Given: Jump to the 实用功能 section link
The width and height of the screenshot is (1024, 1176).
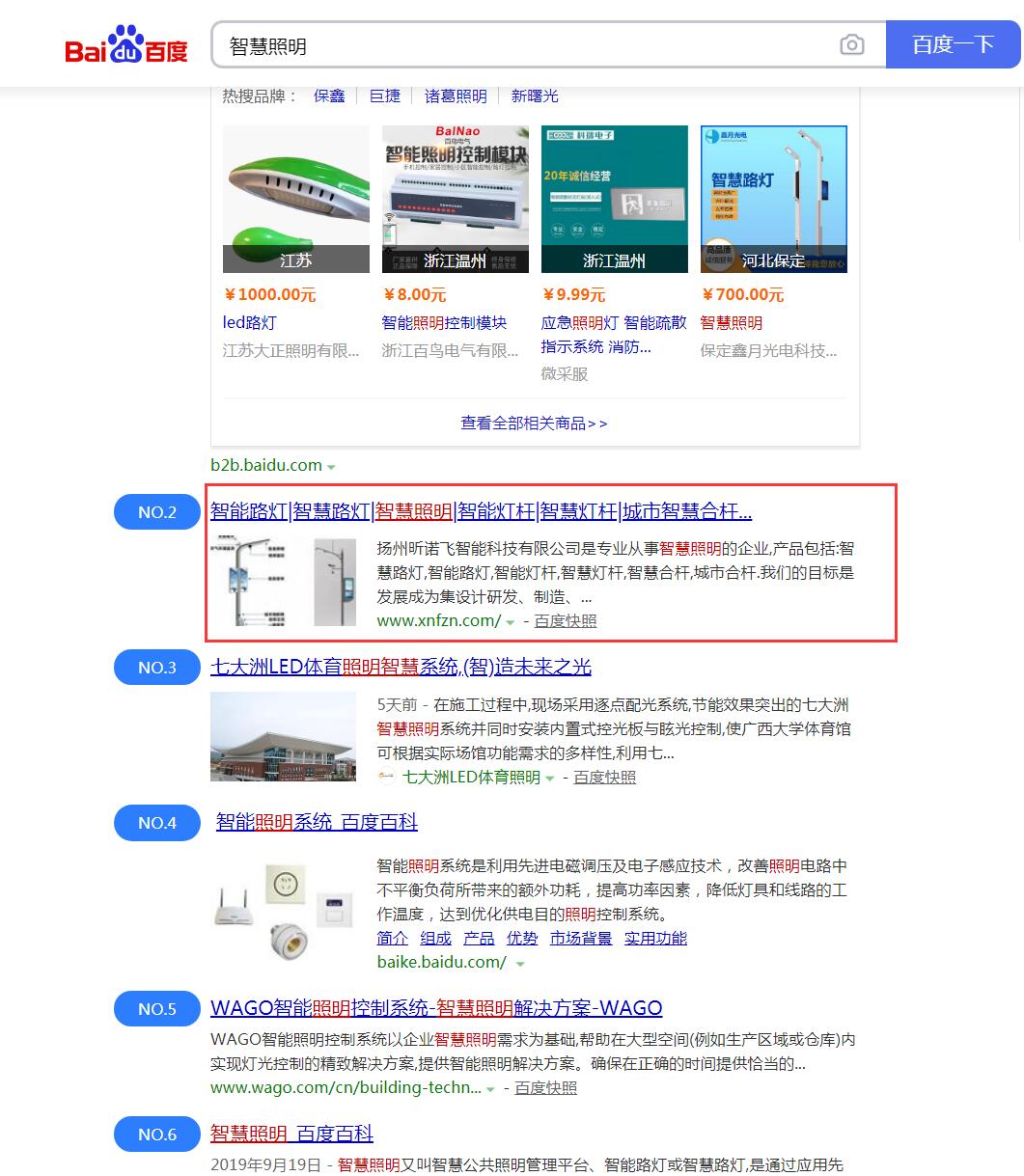Looking at the screenshot, I should [655, 938].
